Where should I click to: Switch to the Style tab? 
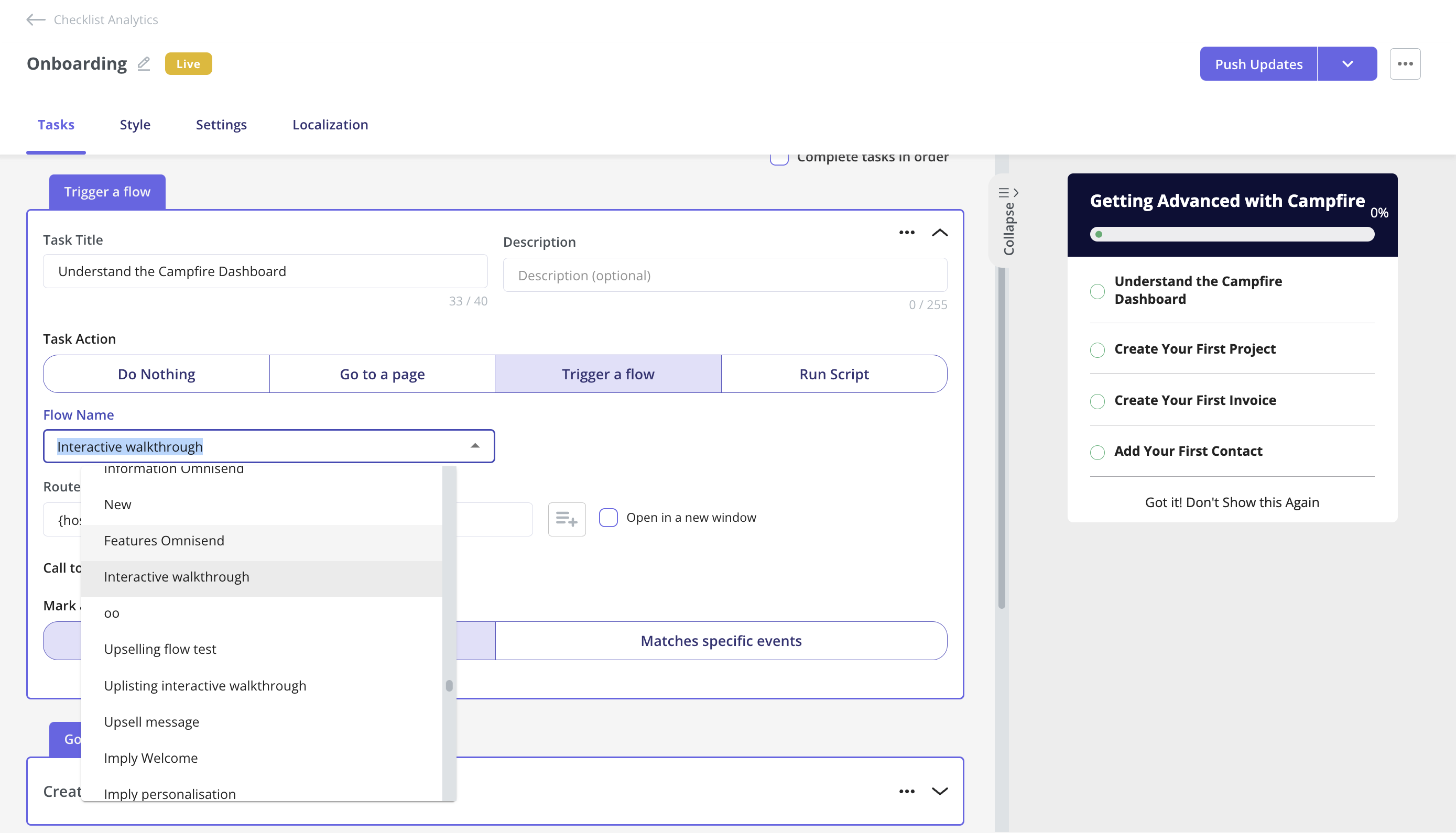[135, 124]
